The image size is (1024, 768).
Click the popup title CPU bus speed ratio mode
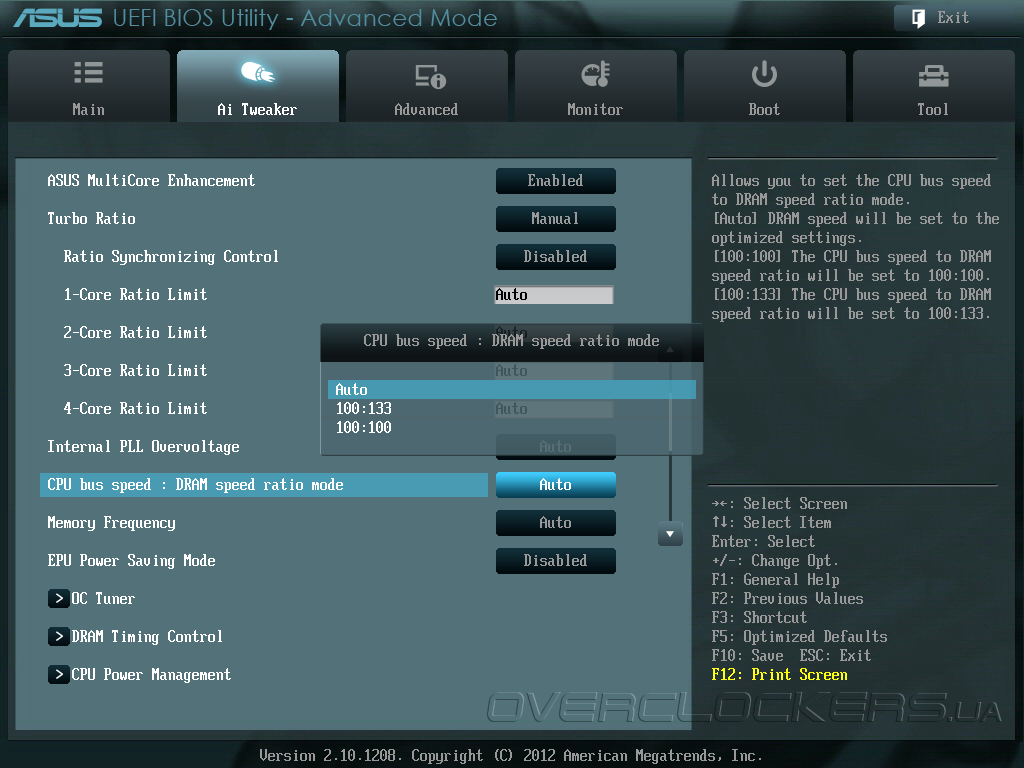pyautogui.click(x=511, y=341)
